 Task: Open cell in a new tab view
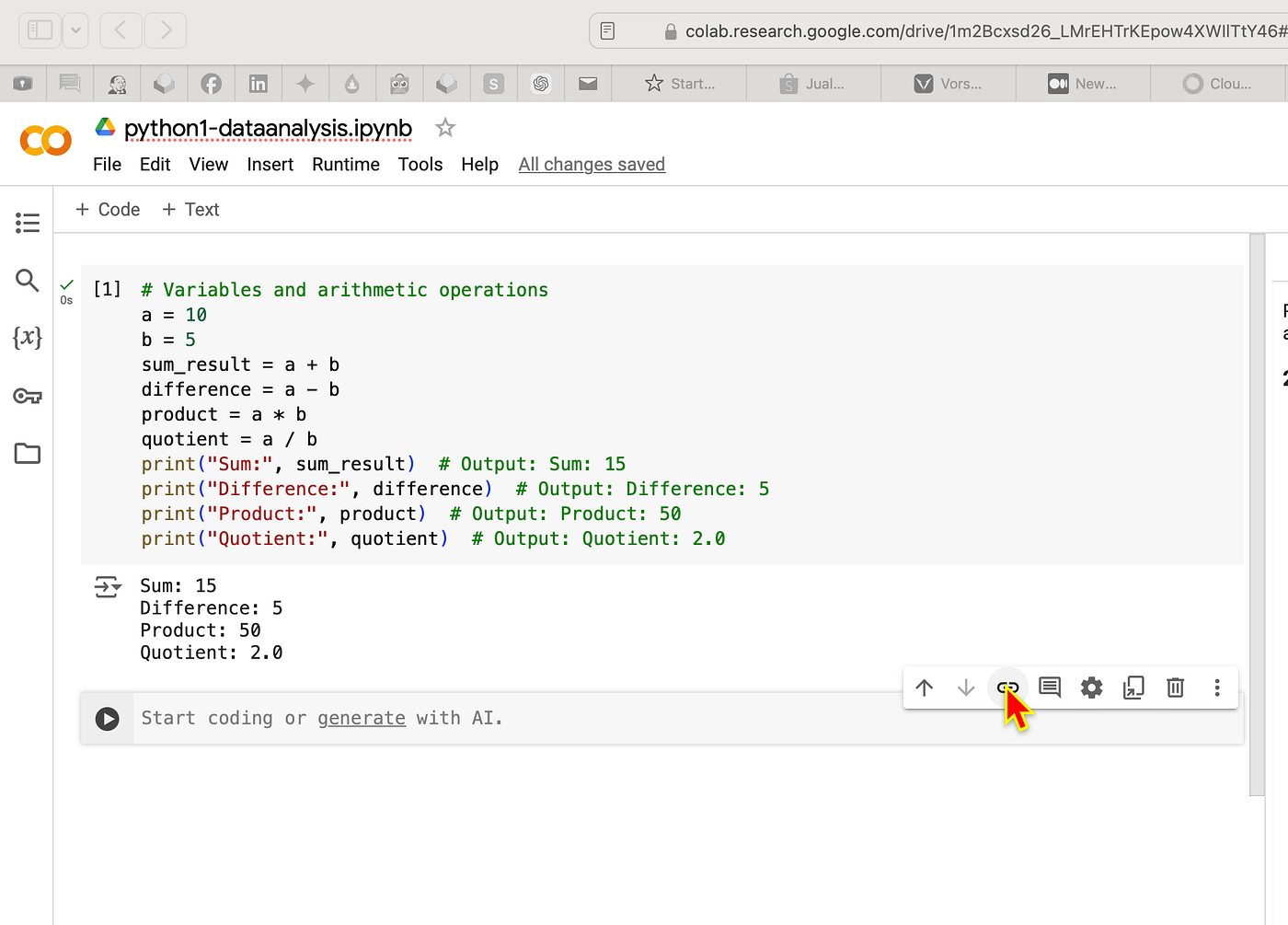[1133, 687]
